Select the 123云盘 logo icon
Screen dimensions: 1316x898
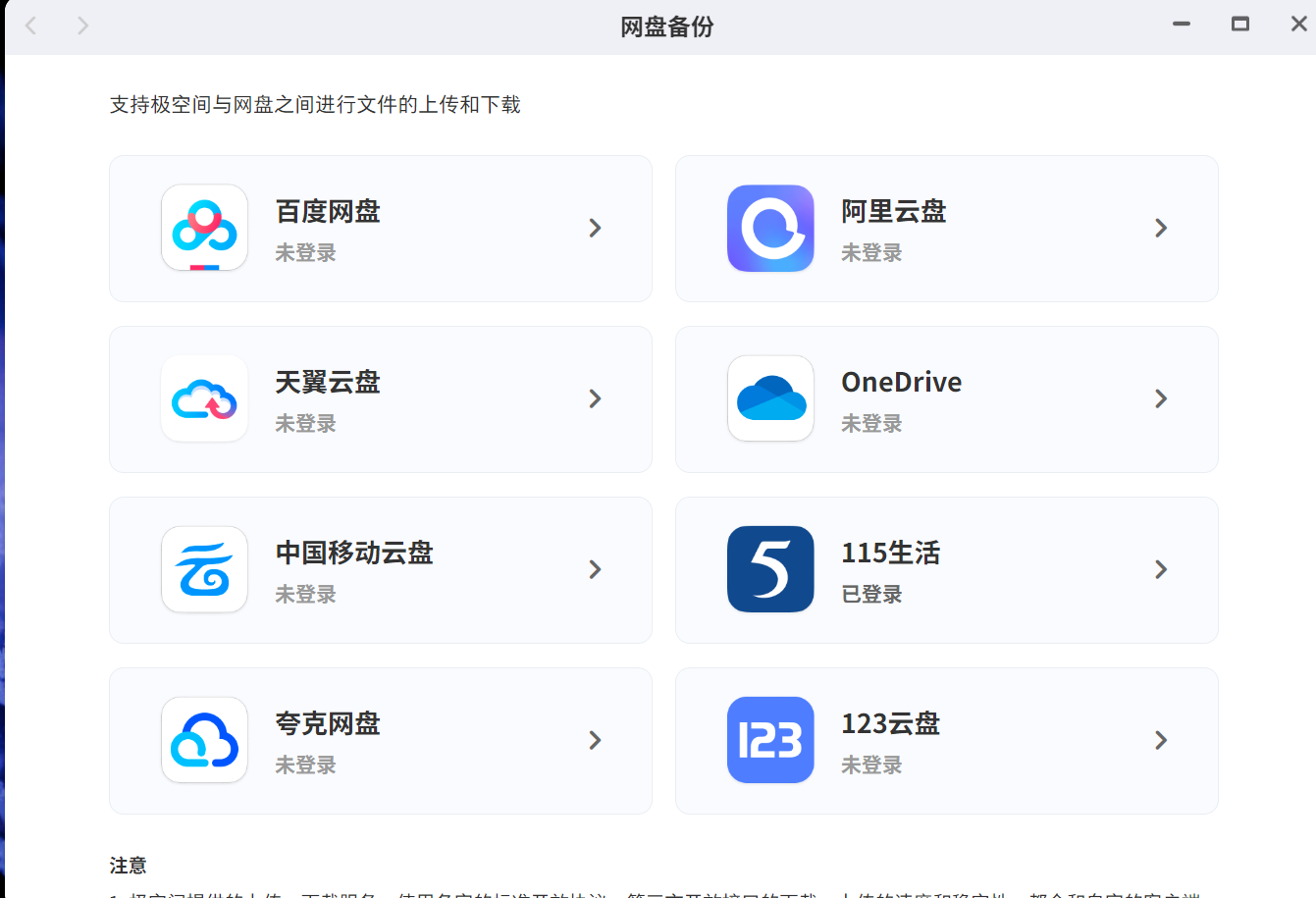point(770,740)
